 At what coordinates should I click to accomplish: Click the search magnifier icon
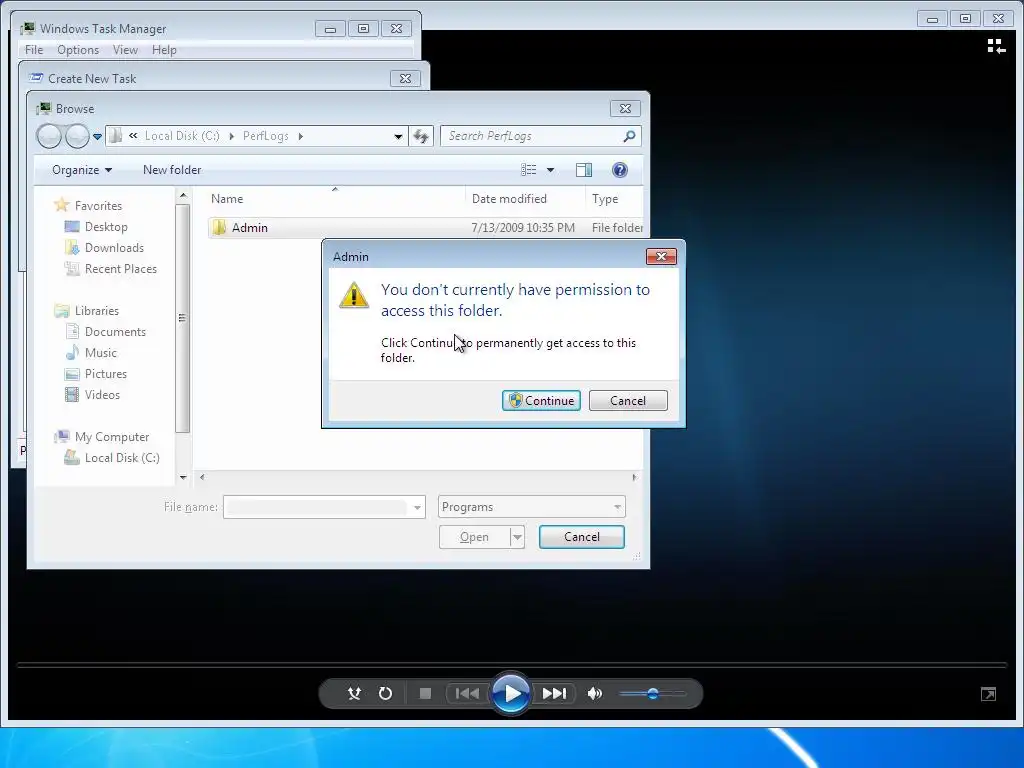pyautogui.click(x=629, y=136)
